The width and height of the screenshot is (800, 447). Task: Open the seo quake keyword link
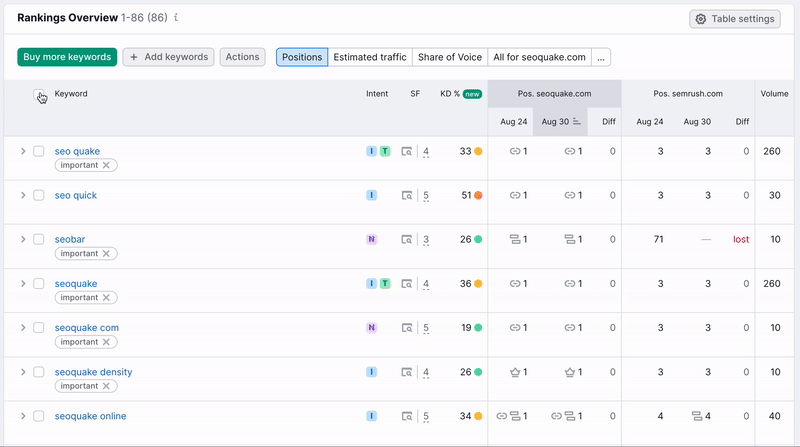point(77,151)
